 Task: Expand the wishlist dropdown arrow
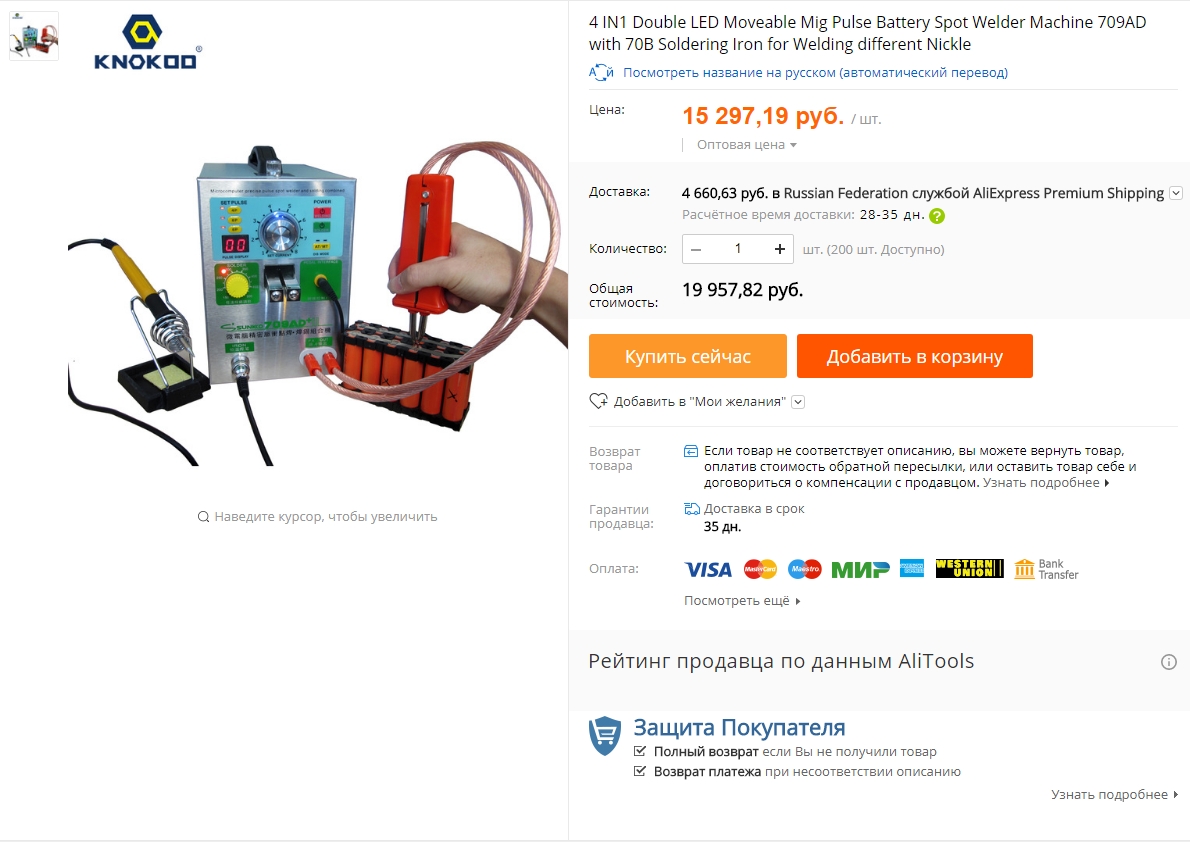[798, 402]
